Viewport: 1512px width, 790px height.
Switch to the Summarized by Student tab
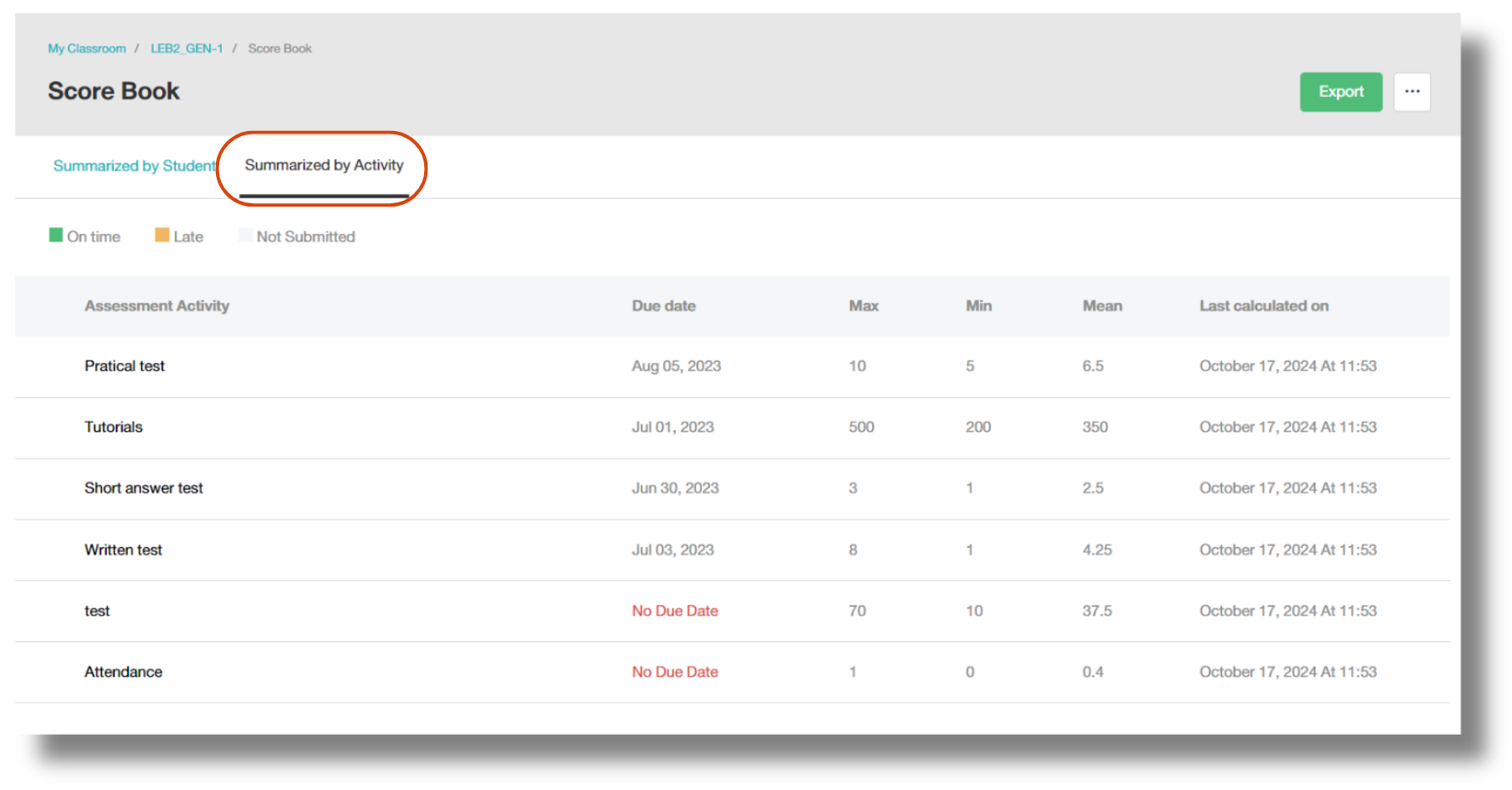coord(133,166)
